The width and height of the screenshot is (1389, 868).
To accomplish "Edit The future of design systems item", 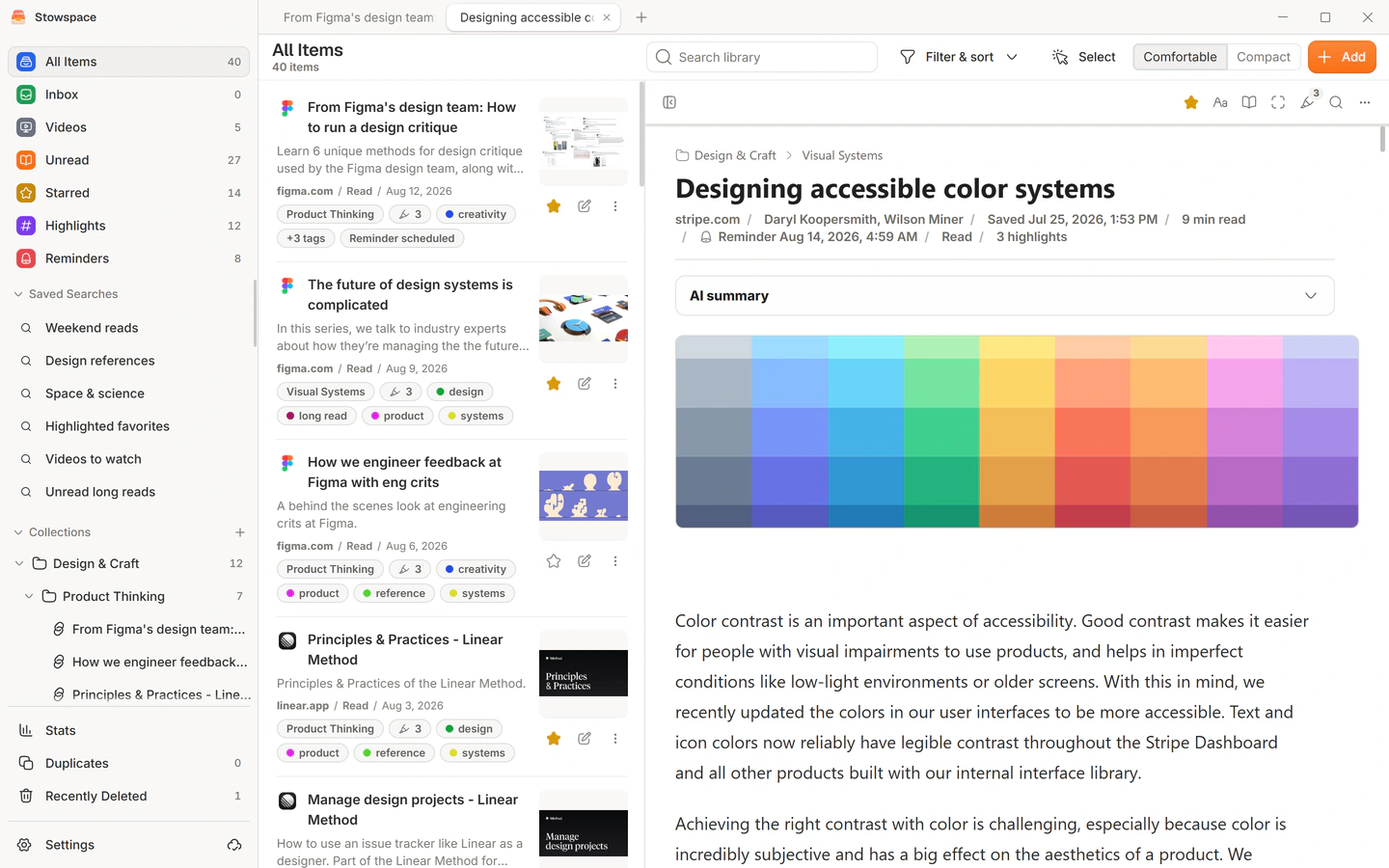I will click(x=585, y=384).
